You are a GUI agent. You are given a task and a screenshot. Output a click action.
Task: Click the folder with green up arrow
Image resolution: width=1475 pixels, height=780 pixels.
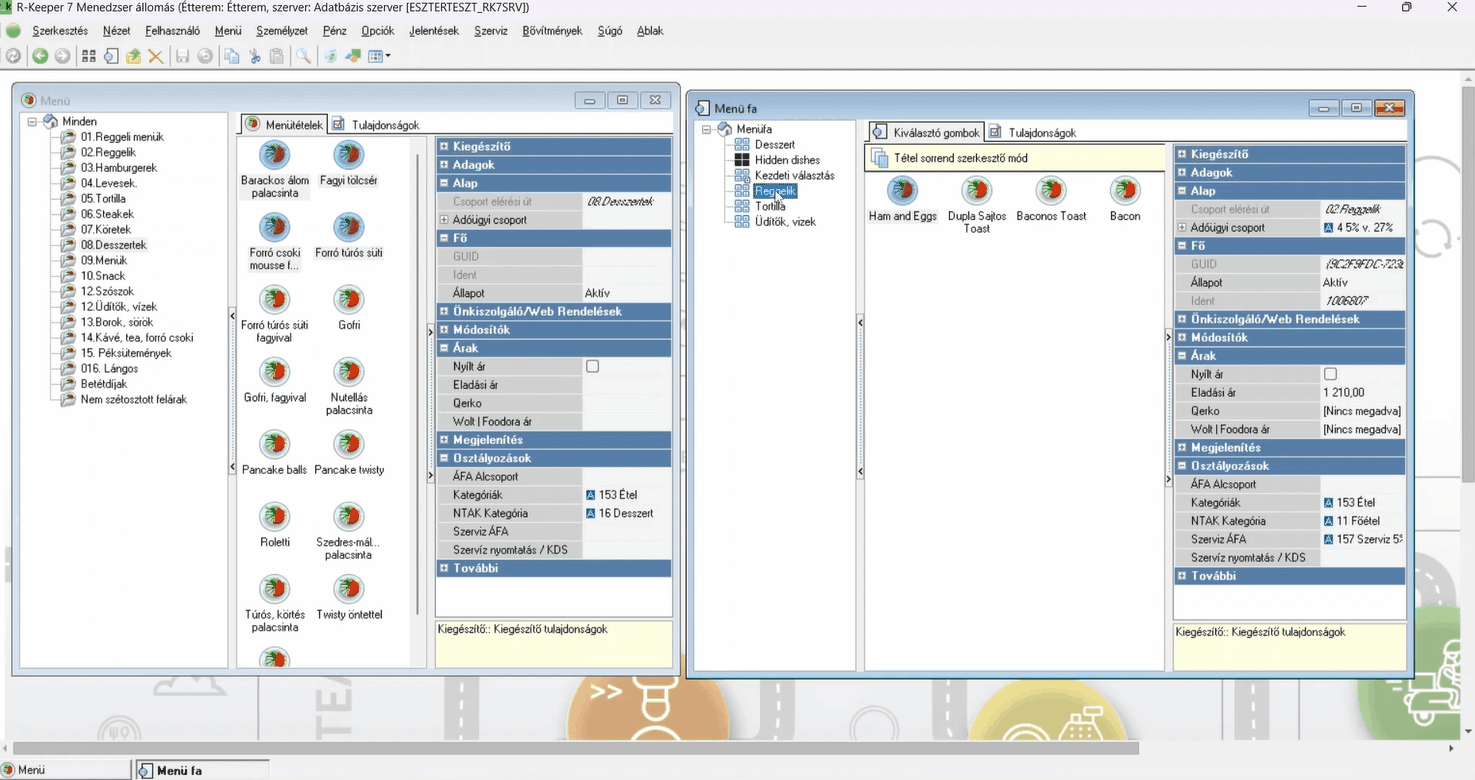point(133,56)
